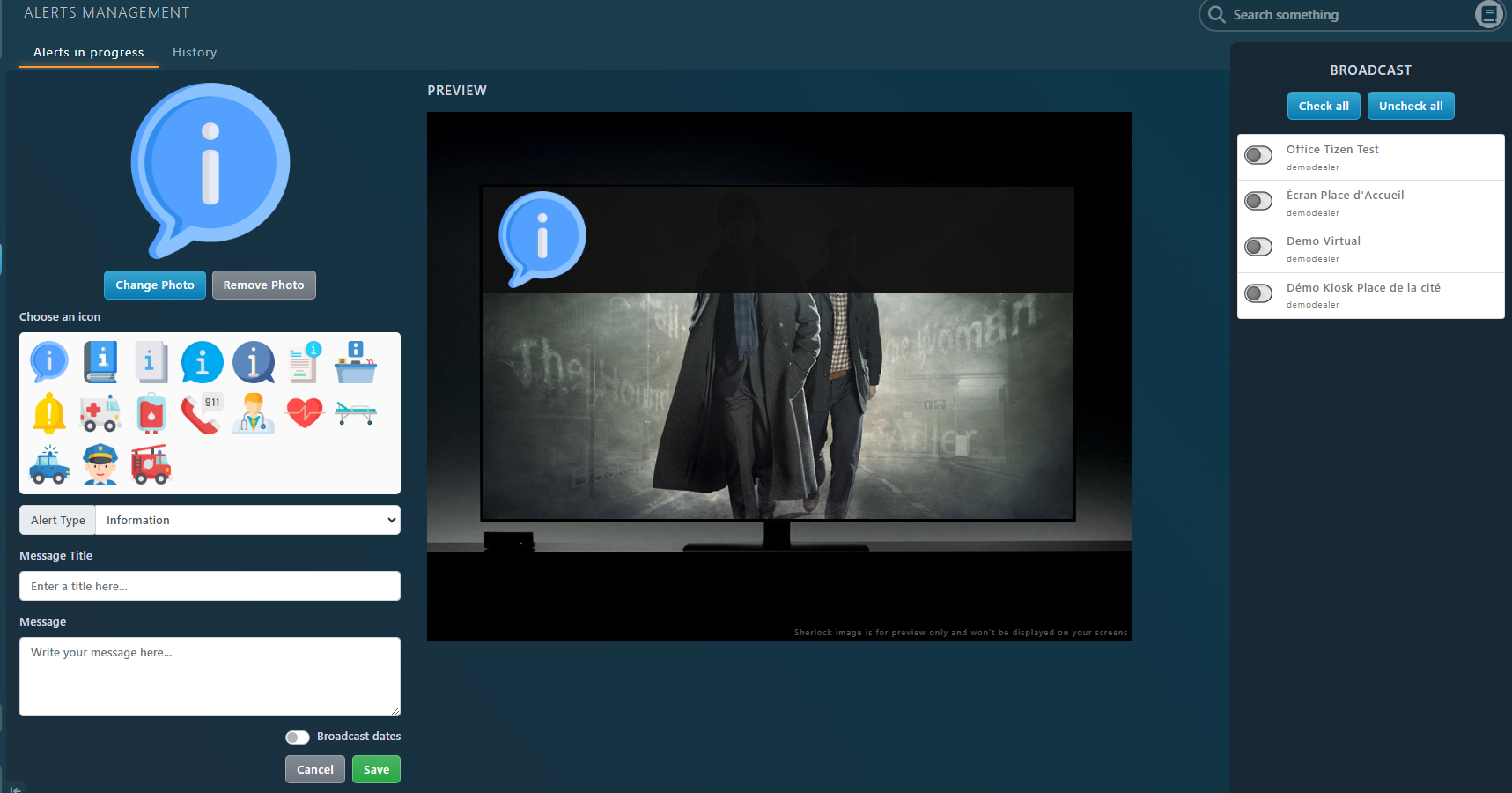Click the search magnifier icon
This screenshot has height=793, width=1512.
[1217, 15]
